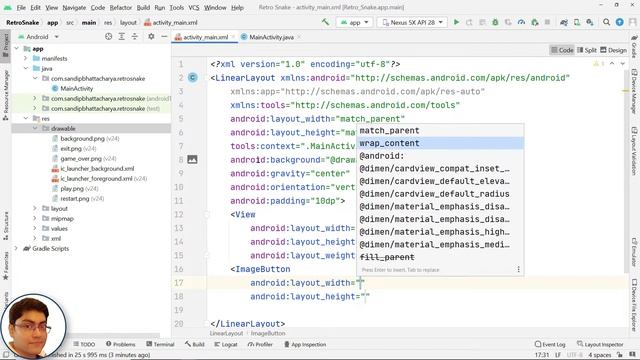The width and height of the screenshot is (640, 360).
Task: Expand the manifests folder
Action: point(26,58)
